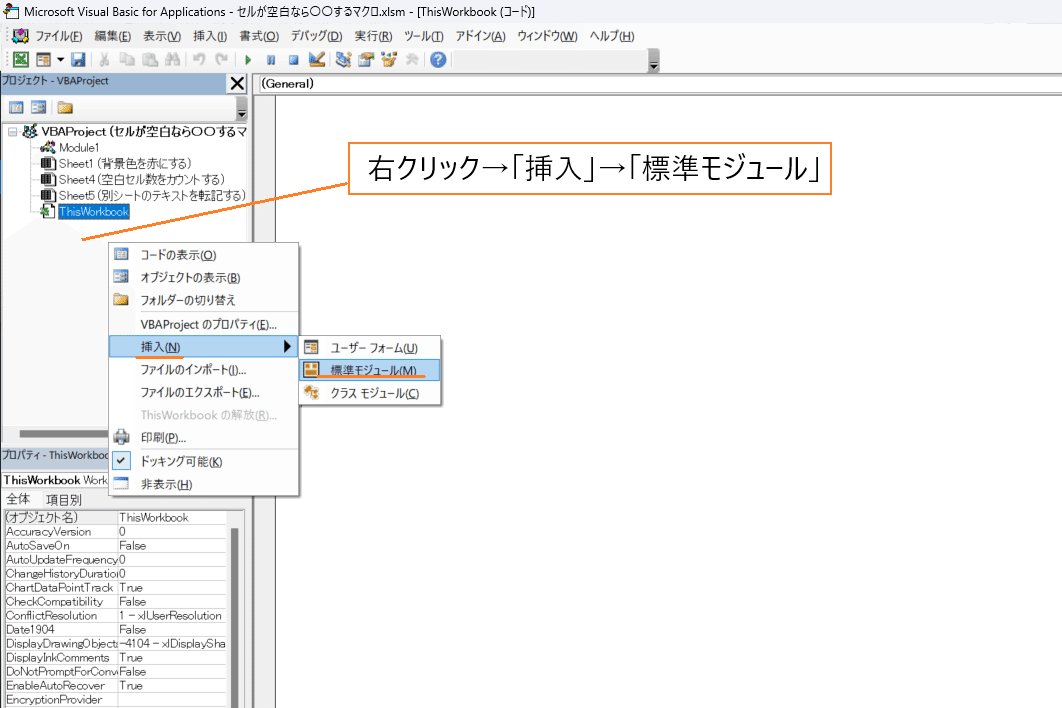Open toolbar options arrow at toolbar end
The height and width of the screenshot is (708, 1062).
click(654, 60)
